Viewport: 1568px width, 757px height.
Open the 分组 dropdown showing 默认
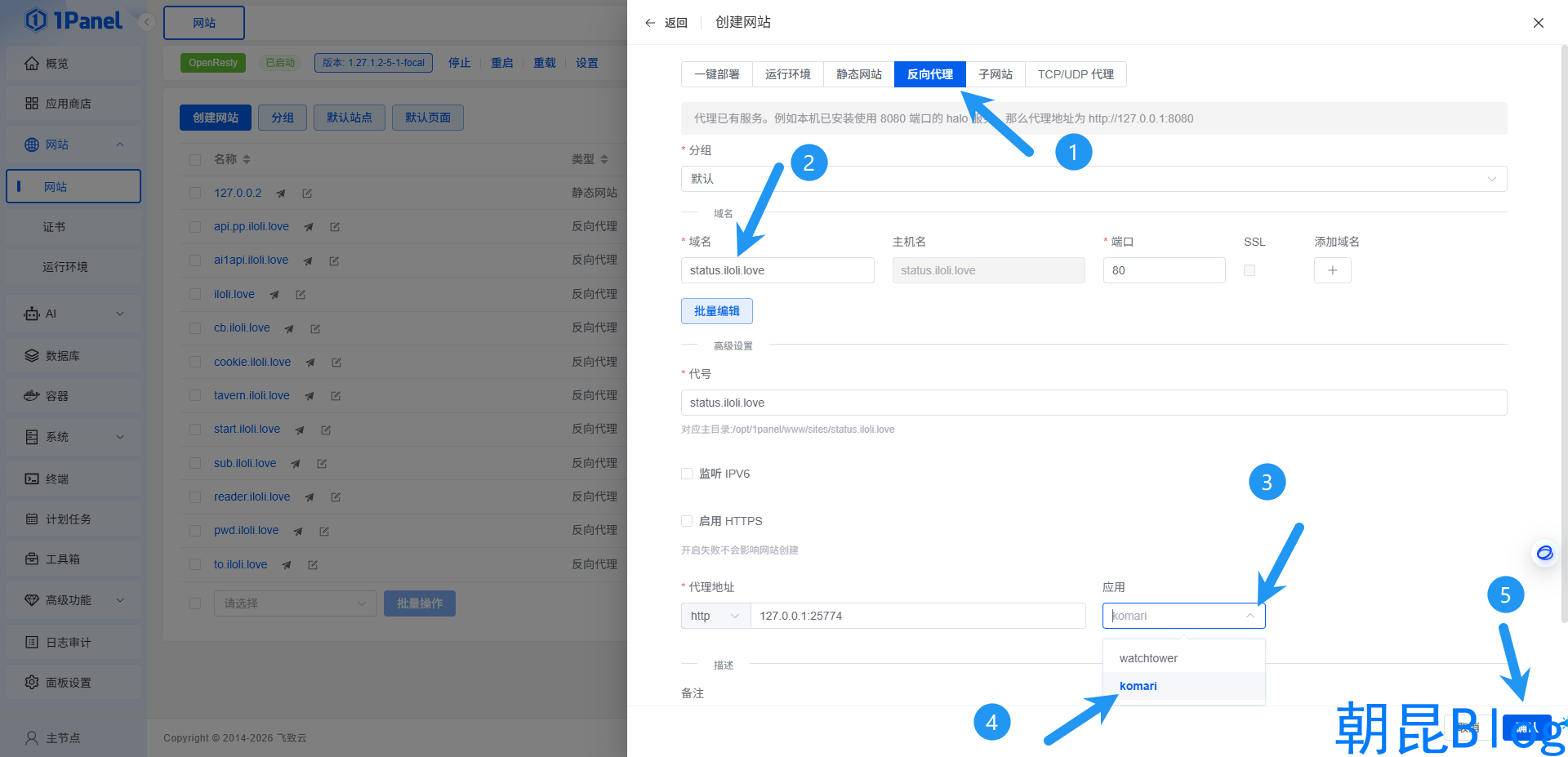[1094, 179]
